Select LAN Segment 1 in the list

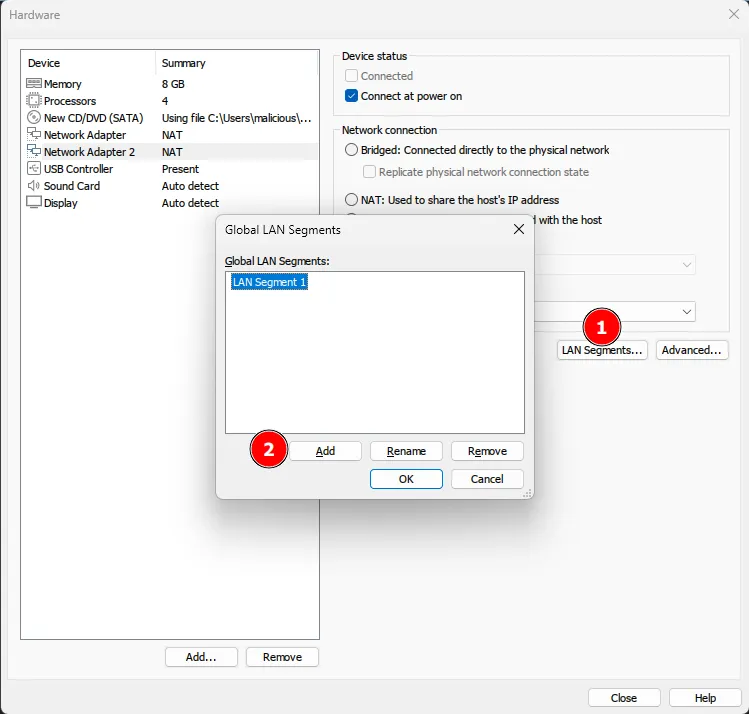pos(269,283)
